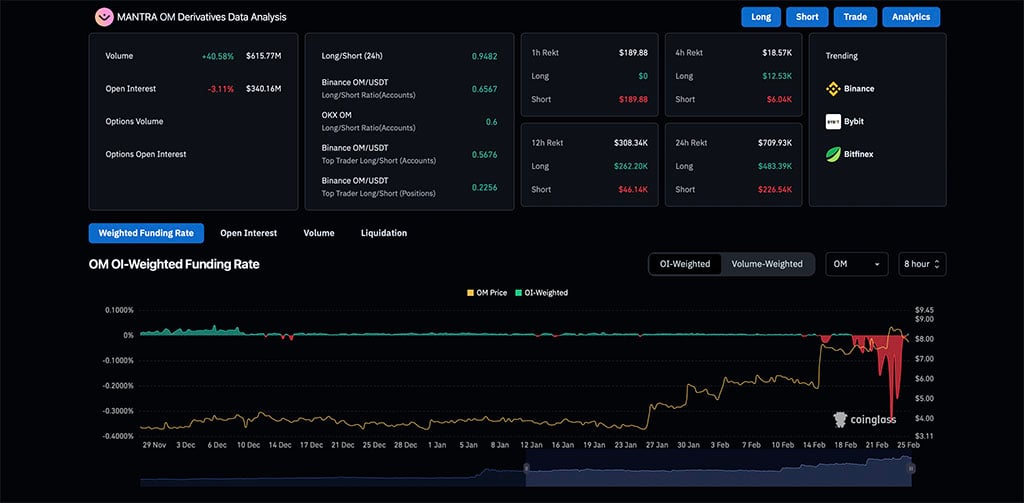Select the Weighted Funding Rate tab
The height and width of the screenshot is (503, 1024).
pos(146,233)
